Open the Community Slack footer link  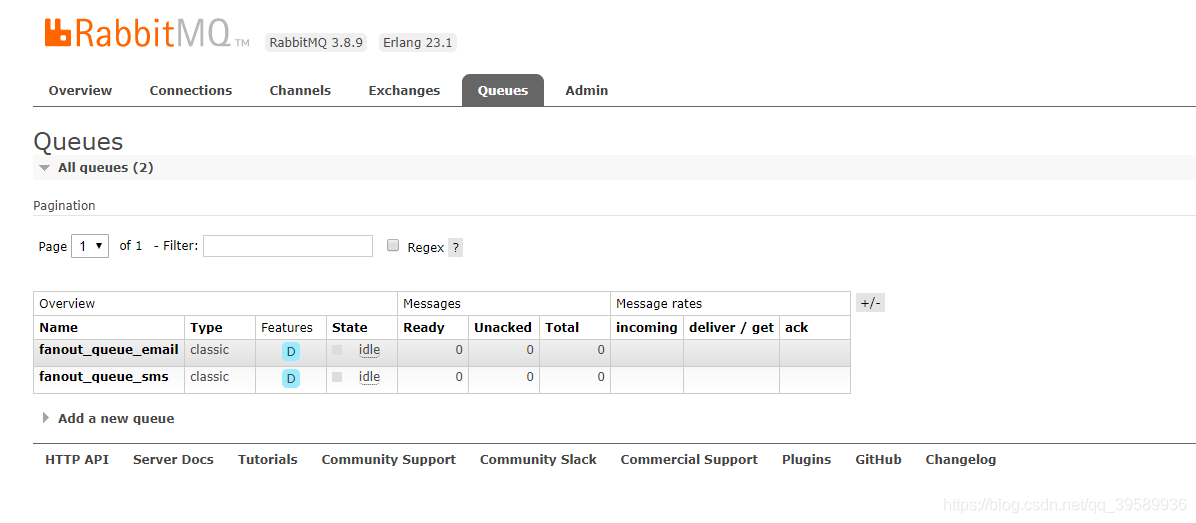point(539,460)
